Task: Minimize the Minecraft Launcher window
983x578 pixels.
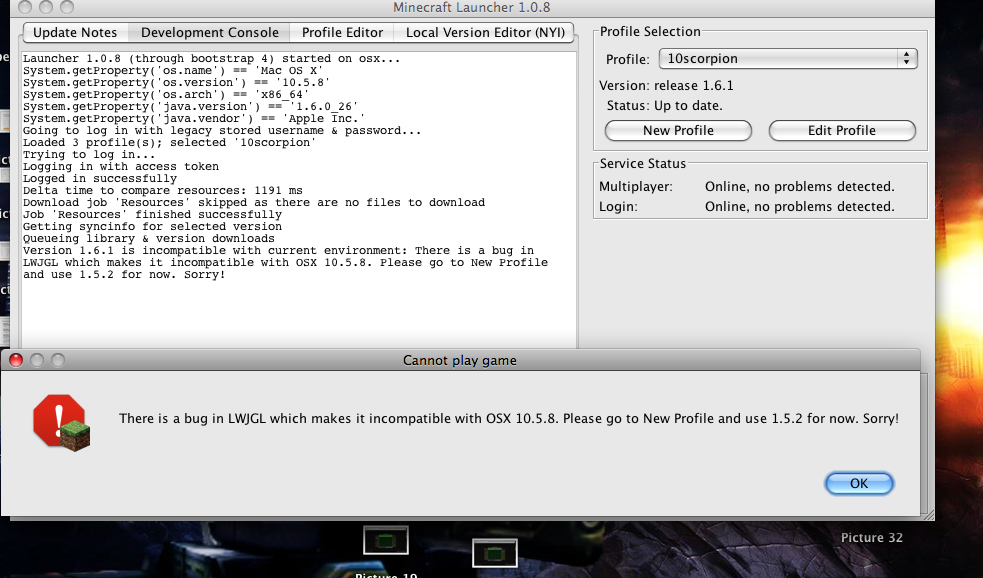Action: 46,7
